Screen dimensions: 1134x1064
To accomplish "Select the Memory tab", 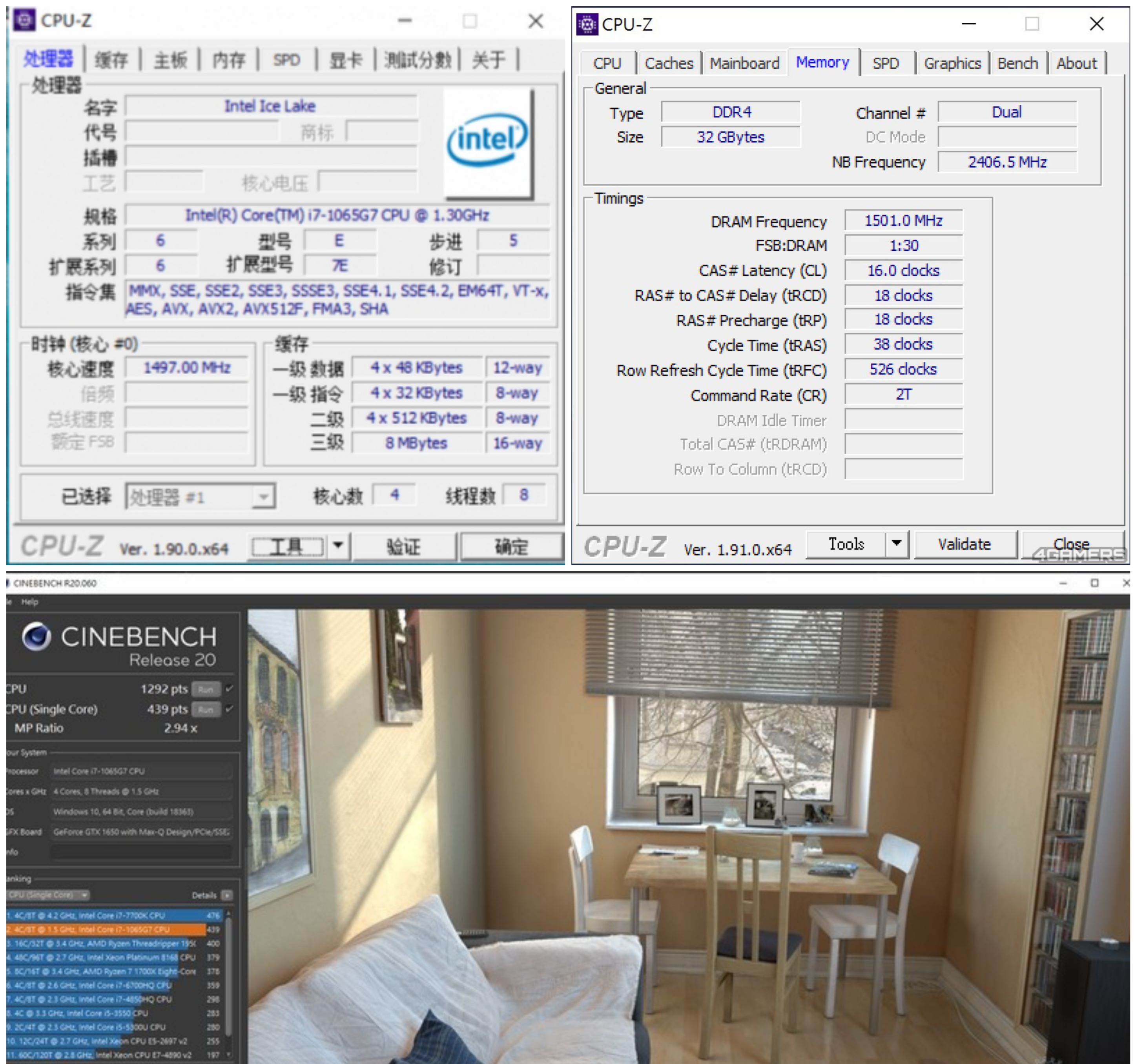I will (x=822, y=62).
